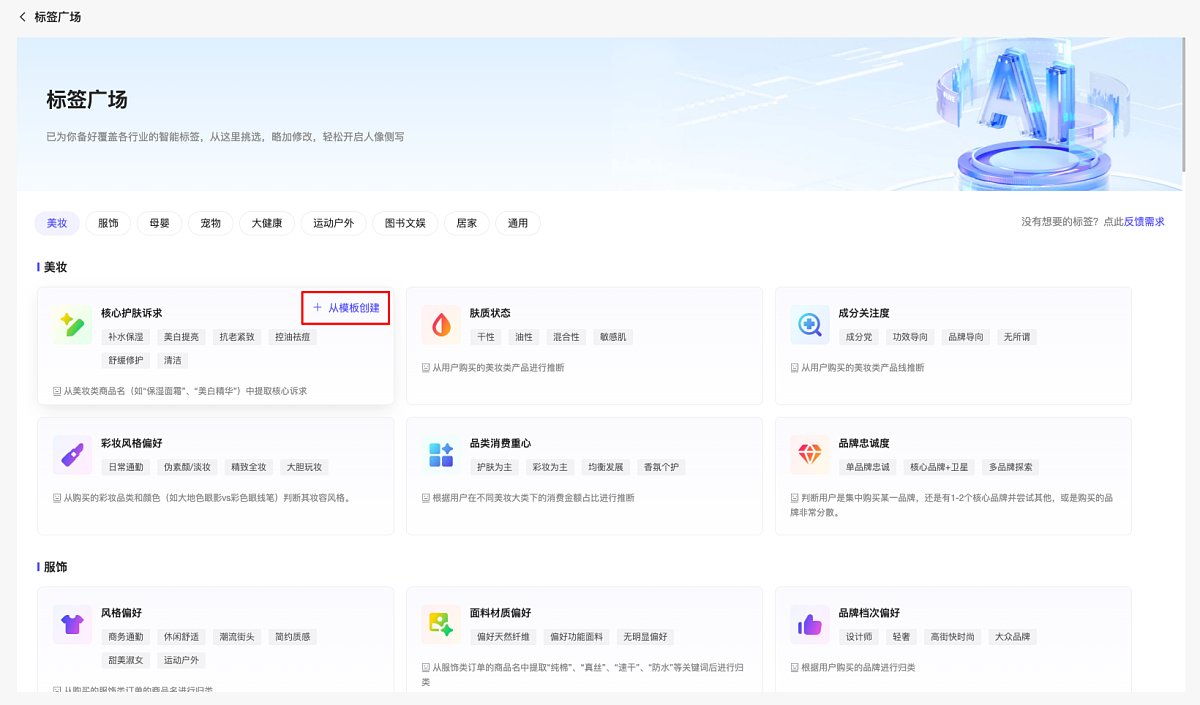
Task: Switch to the 大健康 tab
Action: [267, 223]
